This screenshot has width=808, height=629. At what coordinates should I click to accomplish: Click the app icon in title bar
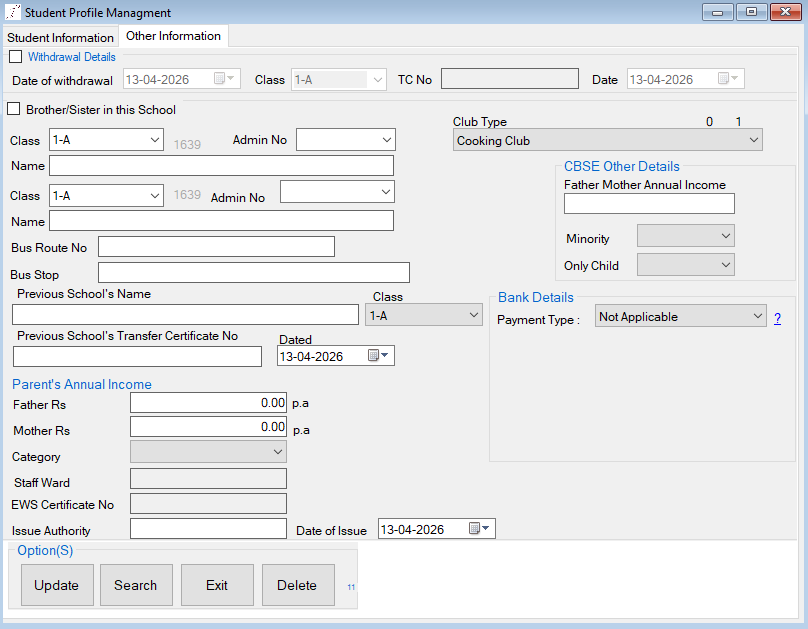click(12, 13)
